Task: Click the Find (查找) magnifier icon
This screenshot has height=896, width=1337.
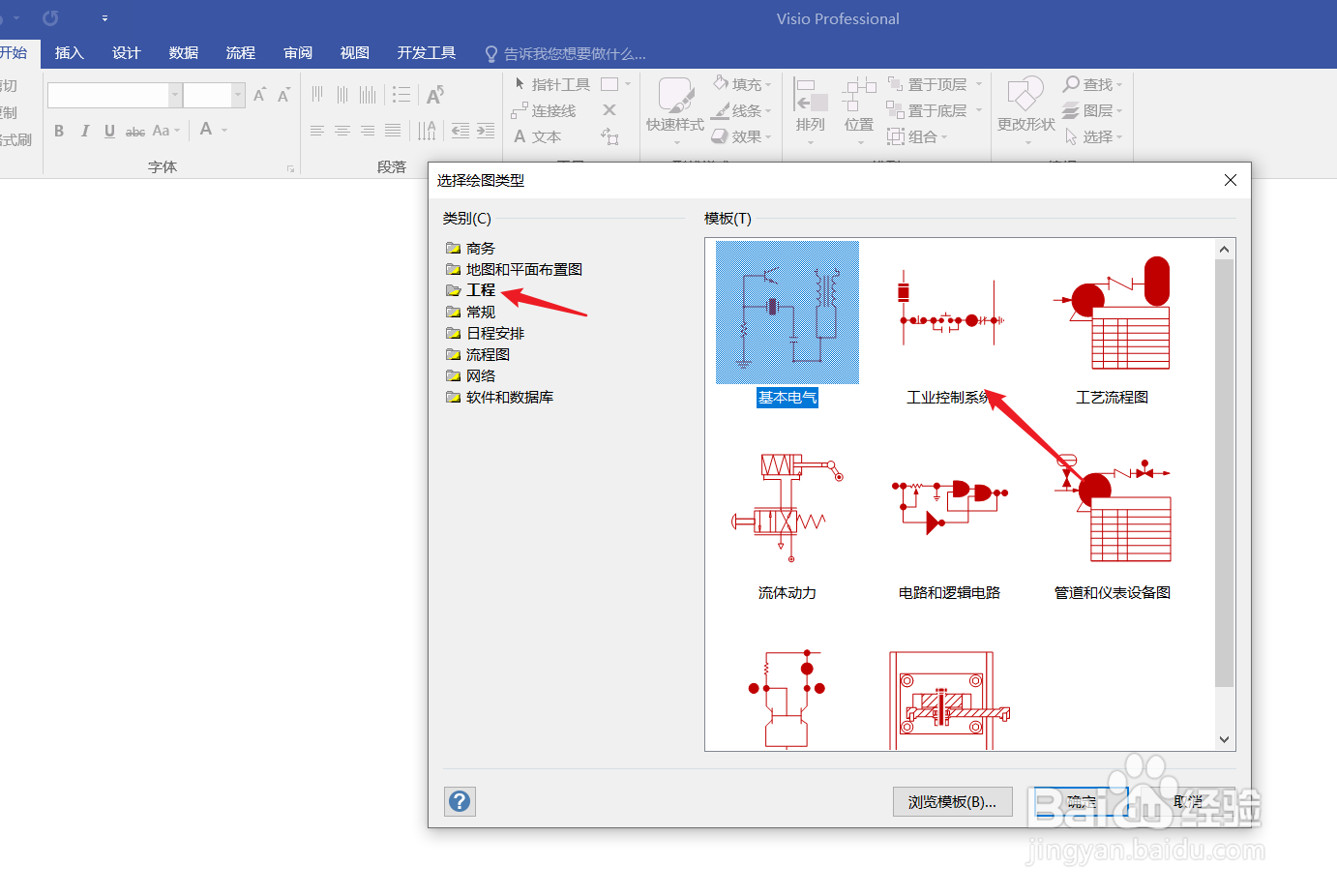Action: point(1071,84)
